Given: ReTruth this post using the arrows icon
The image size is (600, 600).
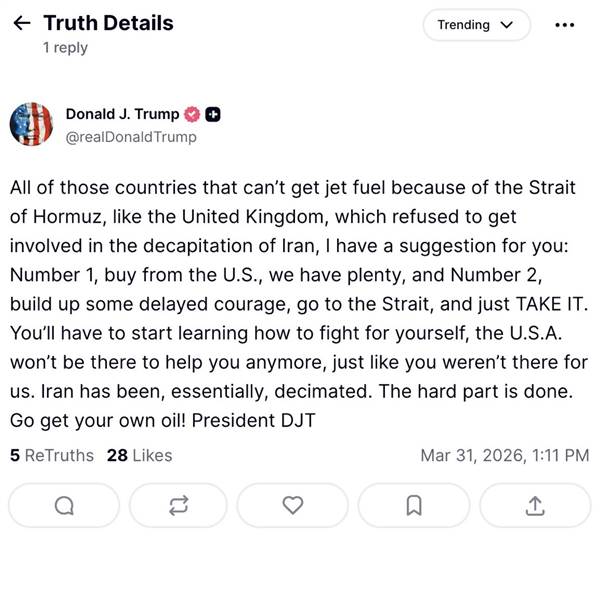Looking at the screenshot, I should [x=180, y=506].
